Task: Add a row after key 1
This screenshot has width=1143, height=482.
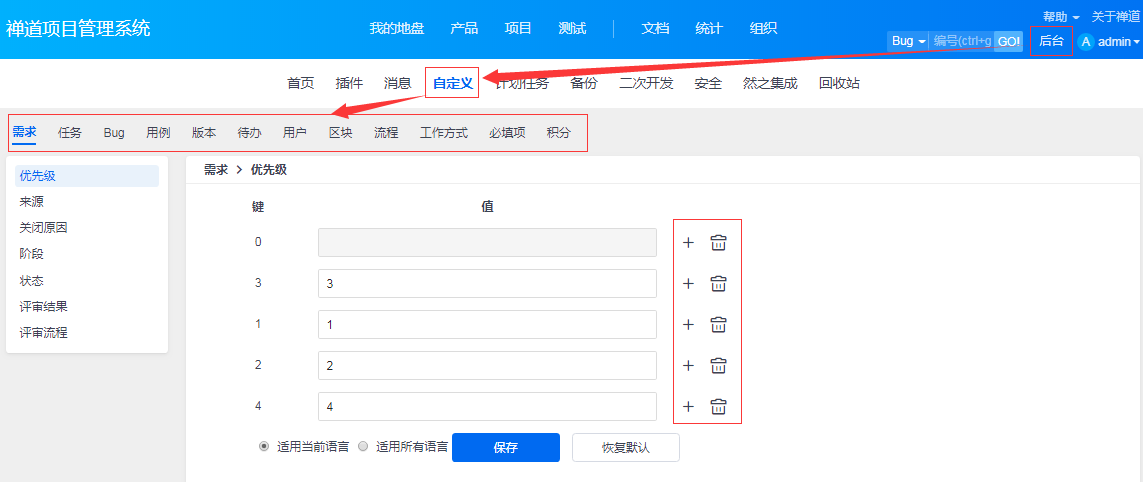Action: 687,324
